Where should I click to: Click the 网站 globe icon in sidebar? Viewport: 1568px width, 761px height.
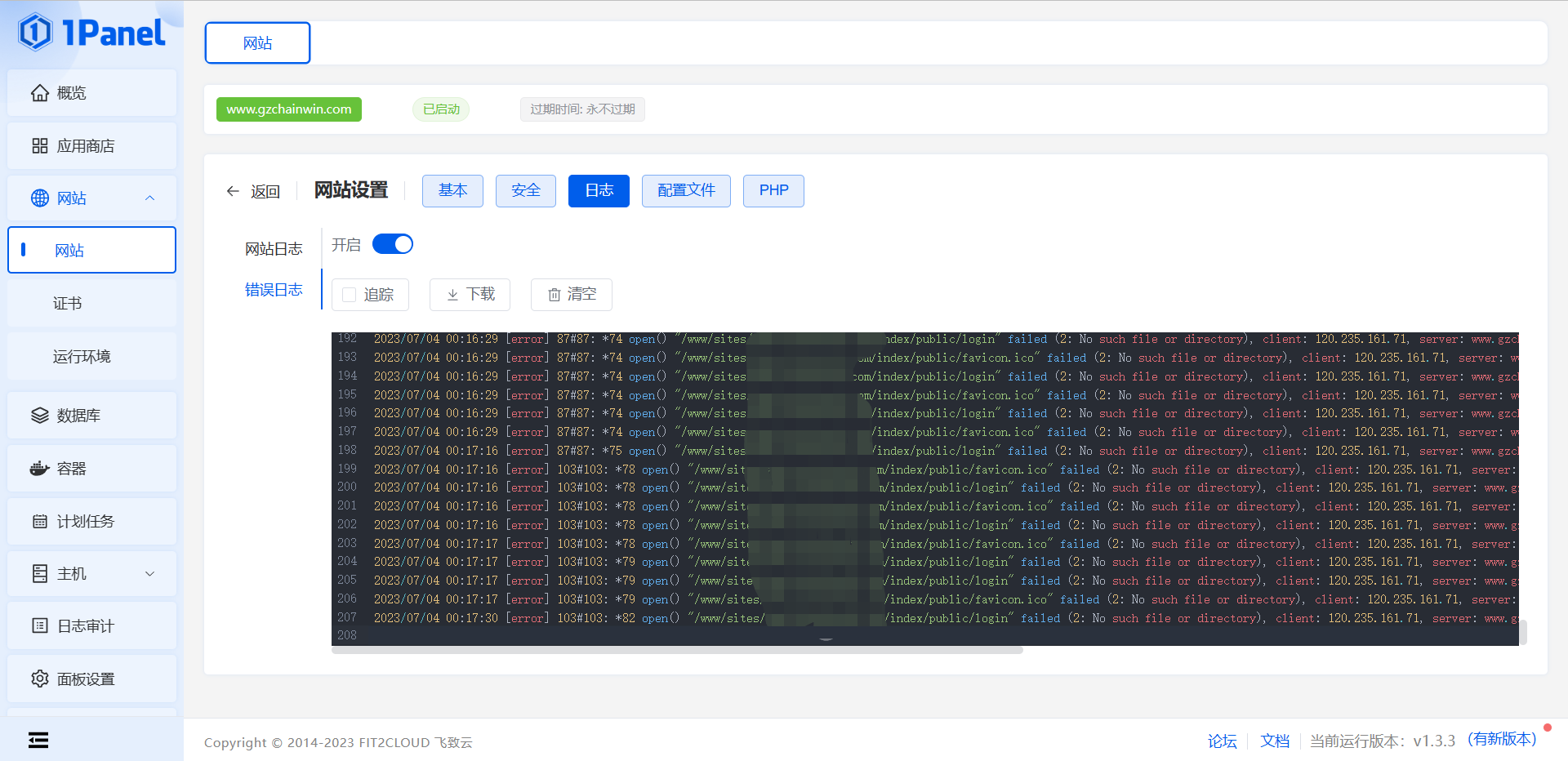coord(39,198)
